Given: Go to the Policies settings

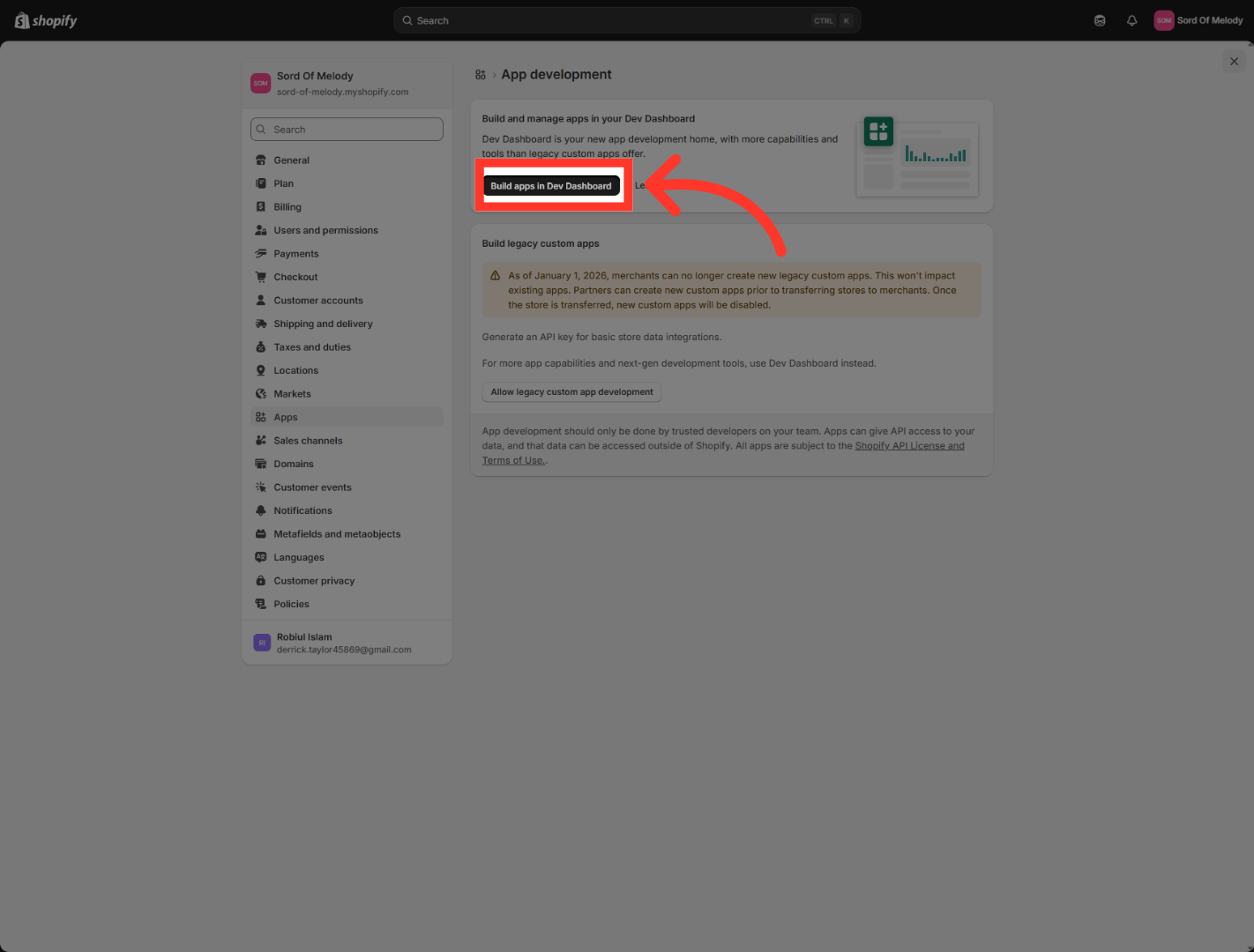Looking at the screenshot, I should tap(347, 604).
